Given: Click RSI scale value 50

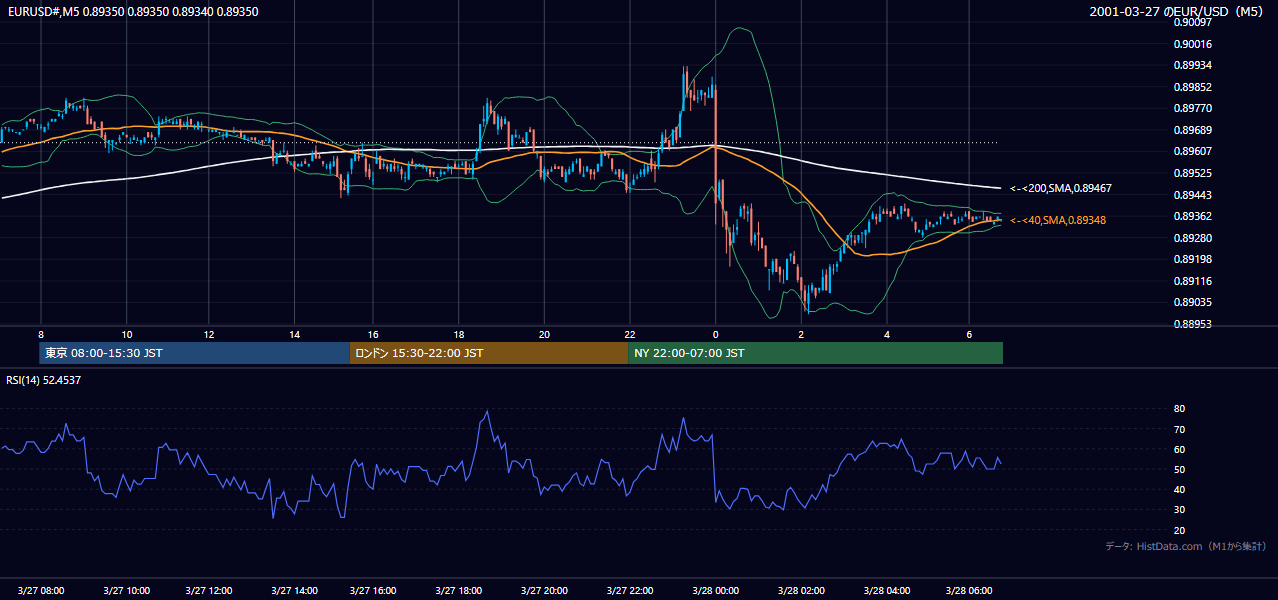Looking at the screenshot, I should click(x=1180, y=469).
